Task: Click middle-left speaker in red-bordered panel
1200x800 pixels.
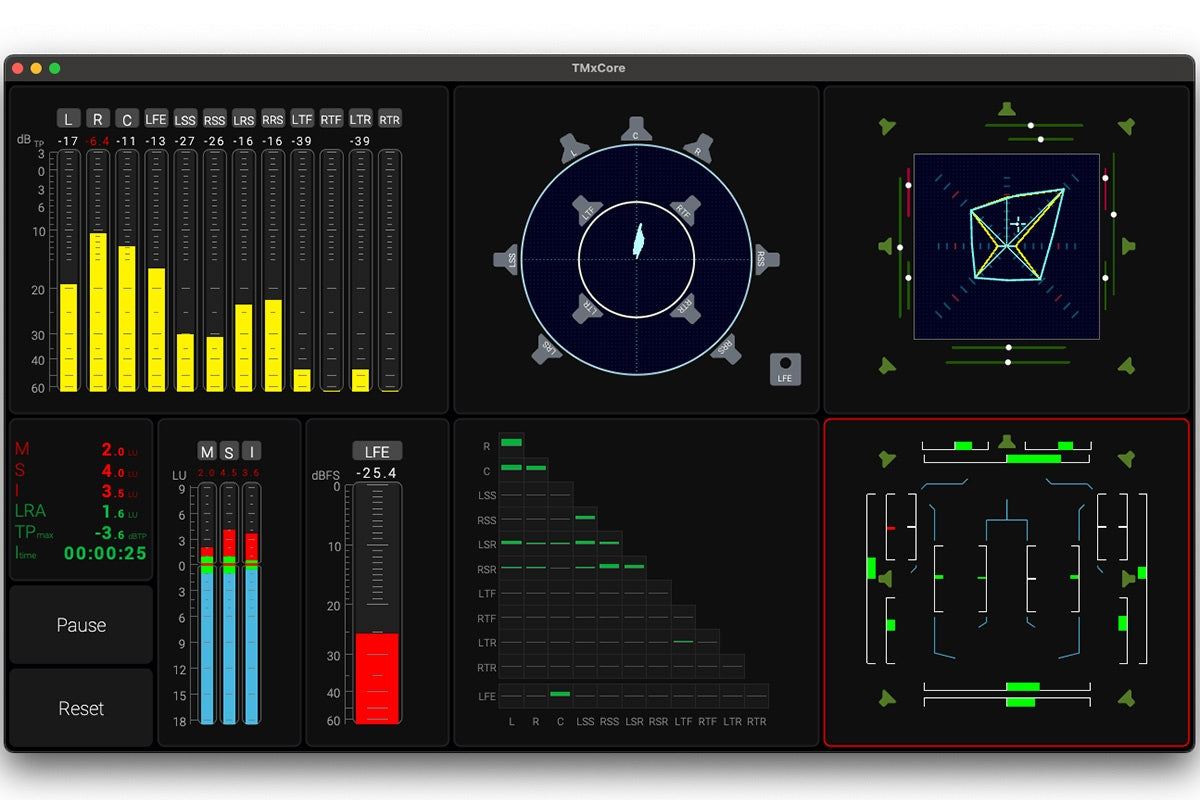Action: (885, 578)
